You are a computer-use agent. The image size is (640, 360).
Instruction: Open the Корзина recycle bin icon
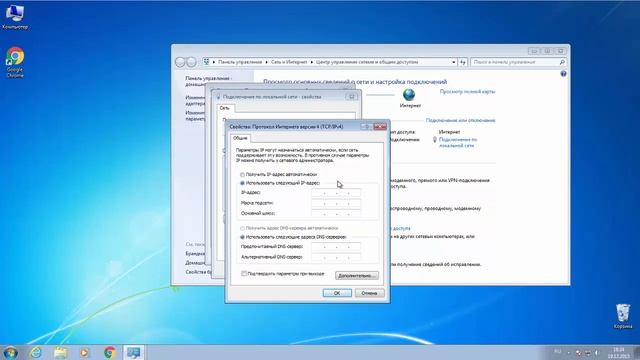(x=623, y=316)
